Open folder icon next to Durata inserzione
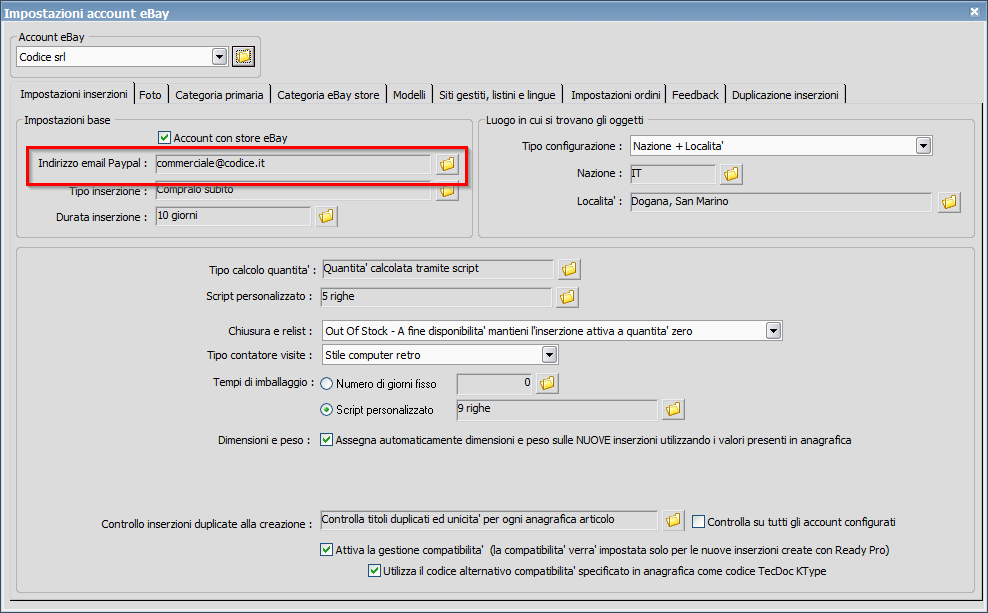Viewport: 988px width, 613px height. pyautogui.click(x=326, y=216)
